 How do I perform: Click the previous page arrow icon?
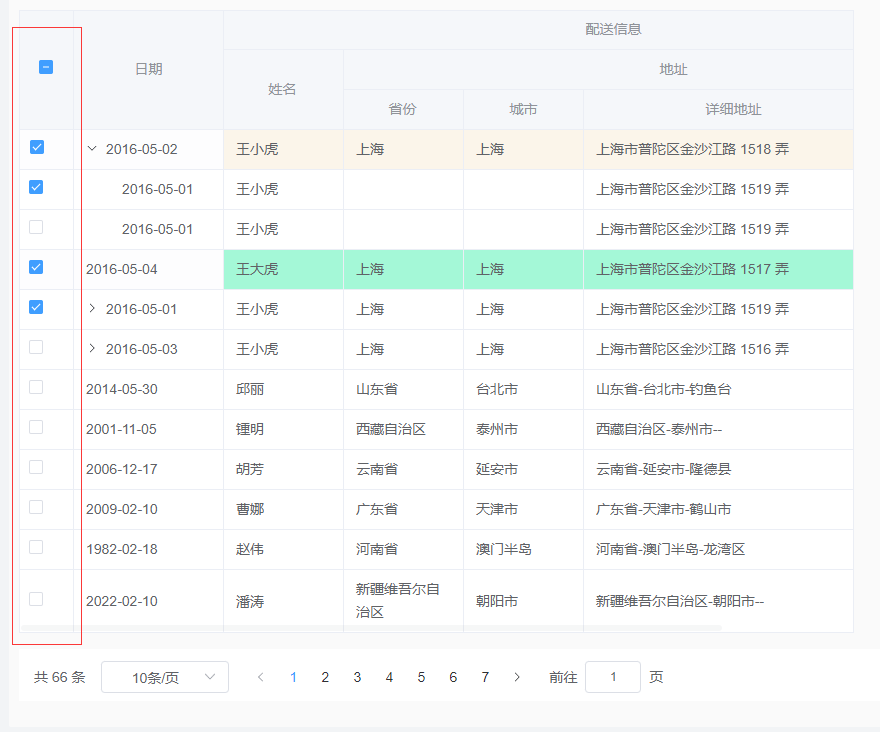pyautogui.click(x=261, y=677)
